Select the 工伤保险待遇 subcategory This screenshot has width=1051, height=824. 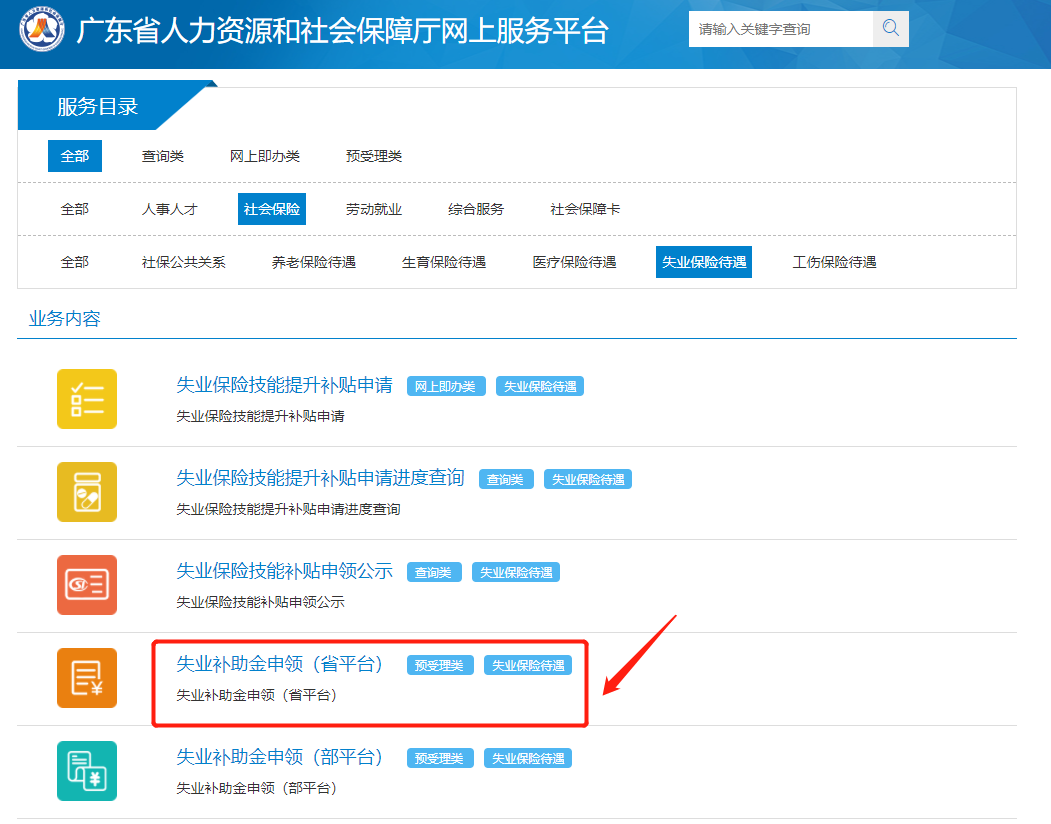[x=834, y=262]
